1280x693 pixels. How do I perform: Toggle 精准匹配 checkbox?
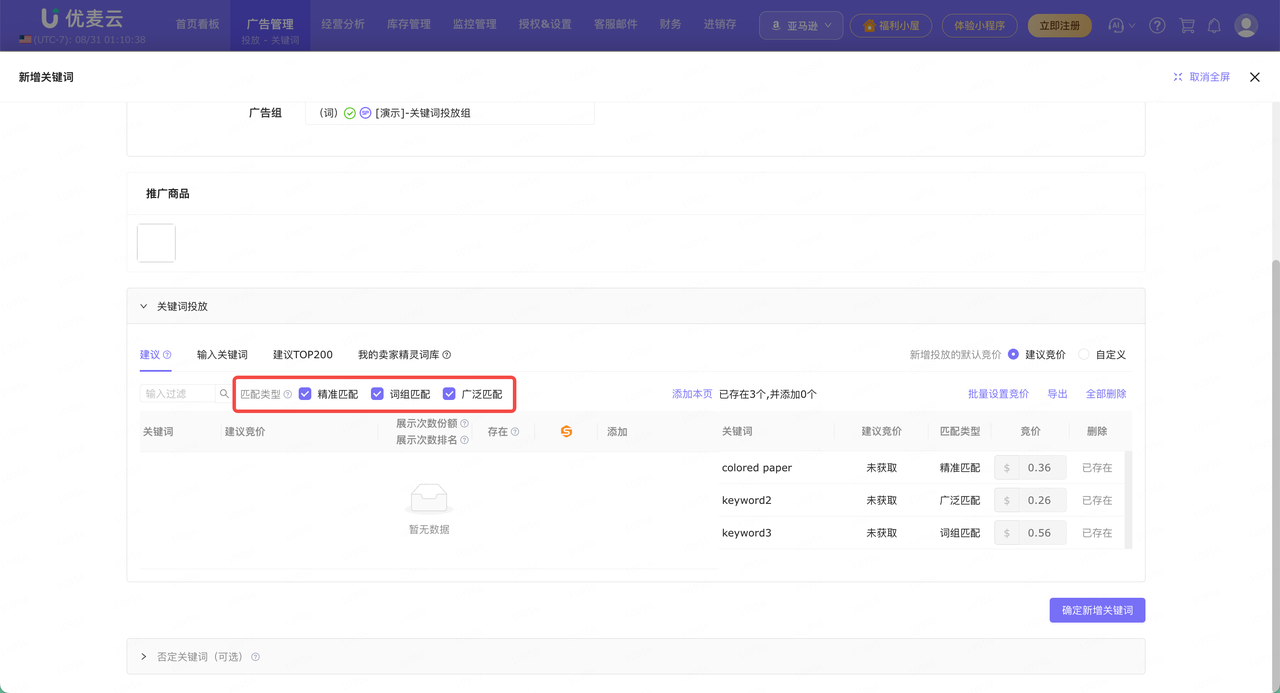coord(305,394)
